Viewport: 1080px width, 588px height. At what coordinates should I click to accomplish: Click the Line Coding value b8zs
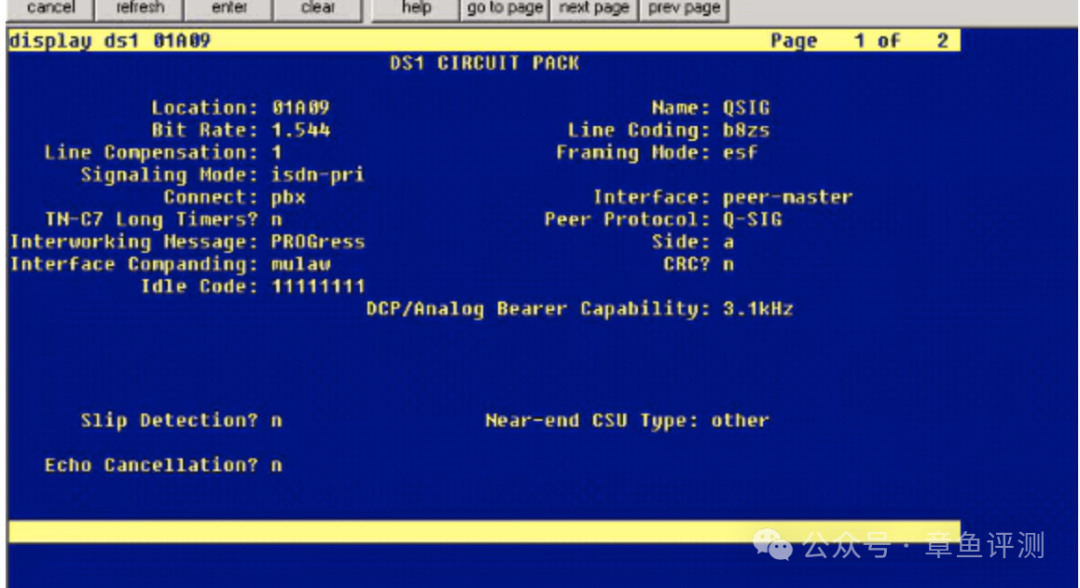[746, 130]
